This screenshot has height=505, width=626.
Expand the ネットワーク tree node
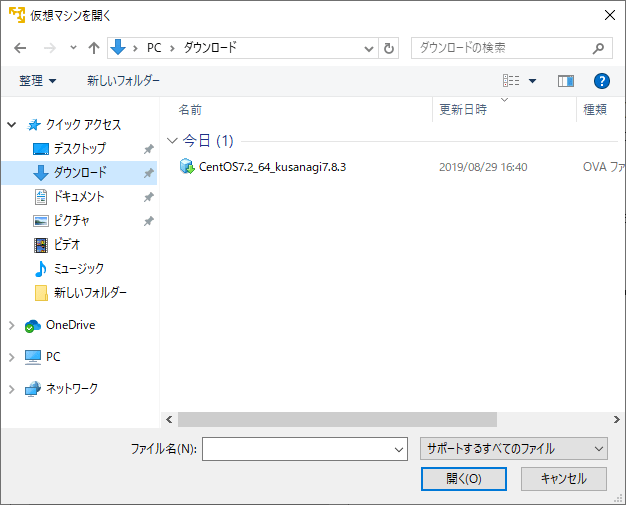12,389
